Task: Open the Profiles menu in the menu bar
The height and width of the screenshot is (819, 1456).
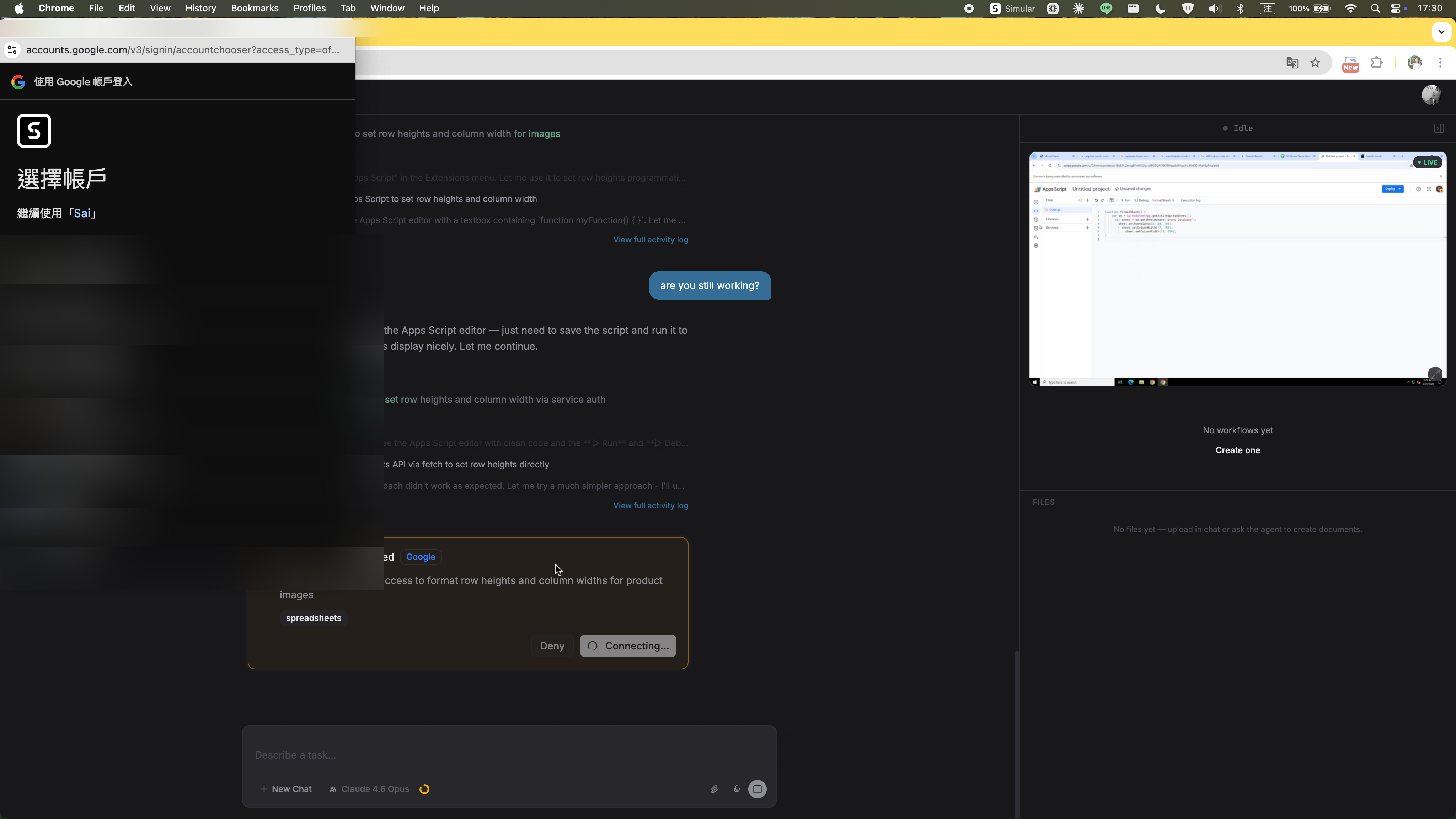Action: point(309,8)
